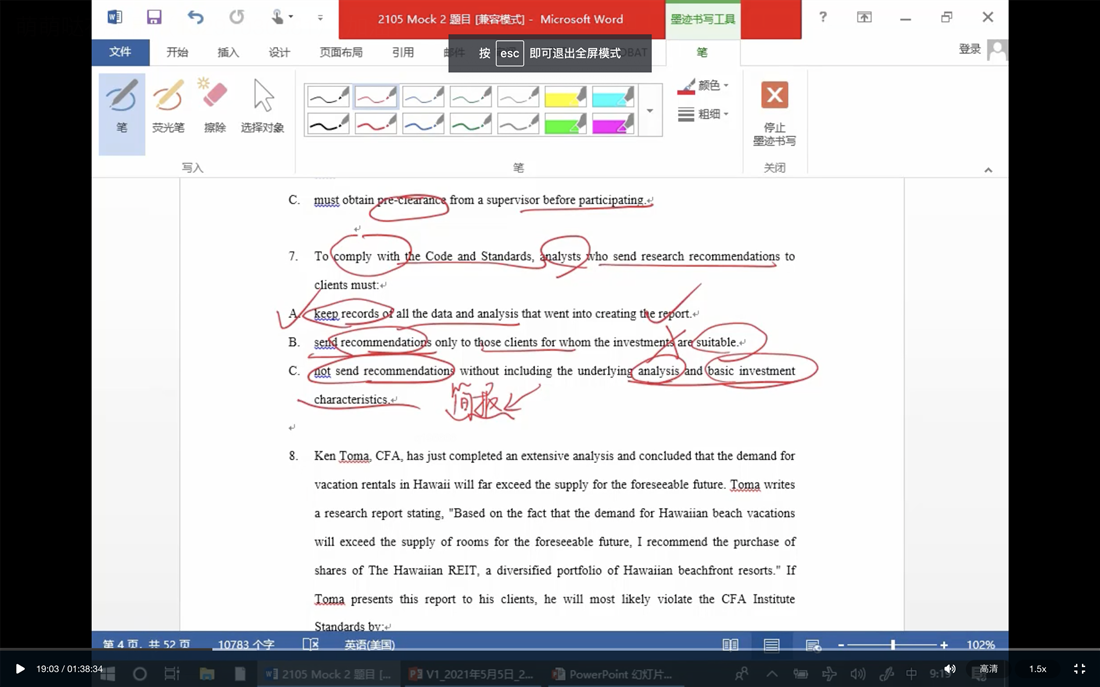Choose the magenta highlighter swatch
1100x687 pixels.
tap(613, 124)
